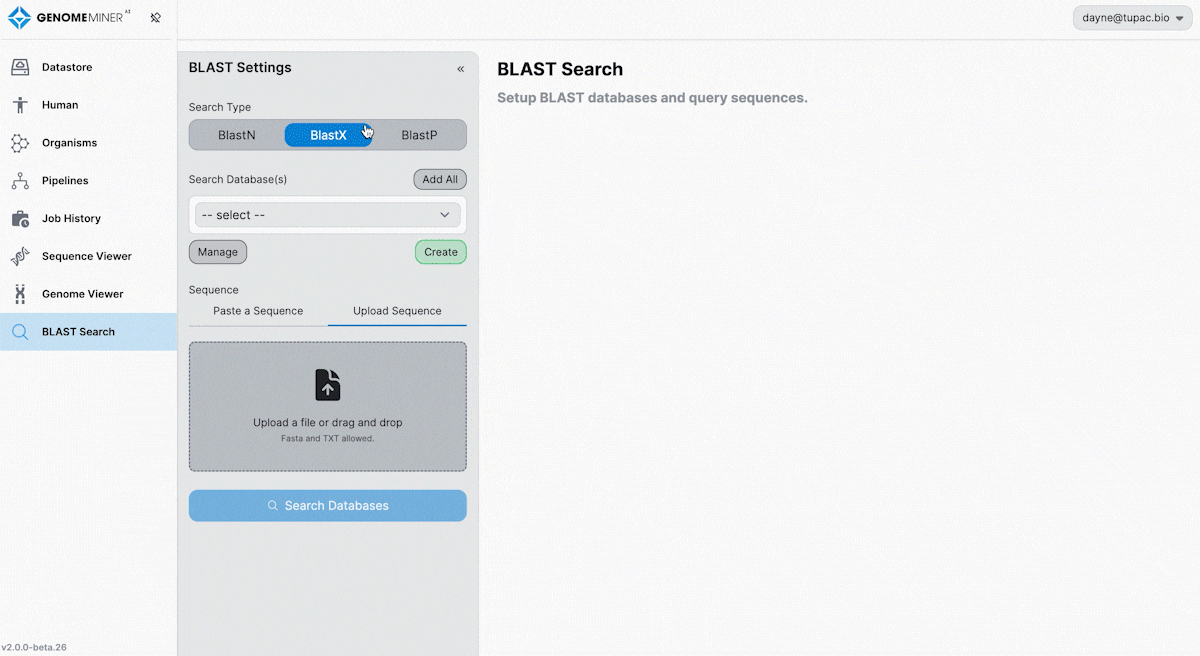Select the Organisms hexagon icon
This screenshot has width=1200, height=656.
20,143
